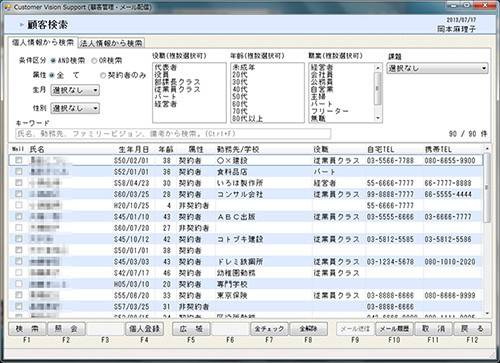The height and width of the screenshot is (363, 500).
Task: Open the 課題 dropdown
Action: coord(437,69)
